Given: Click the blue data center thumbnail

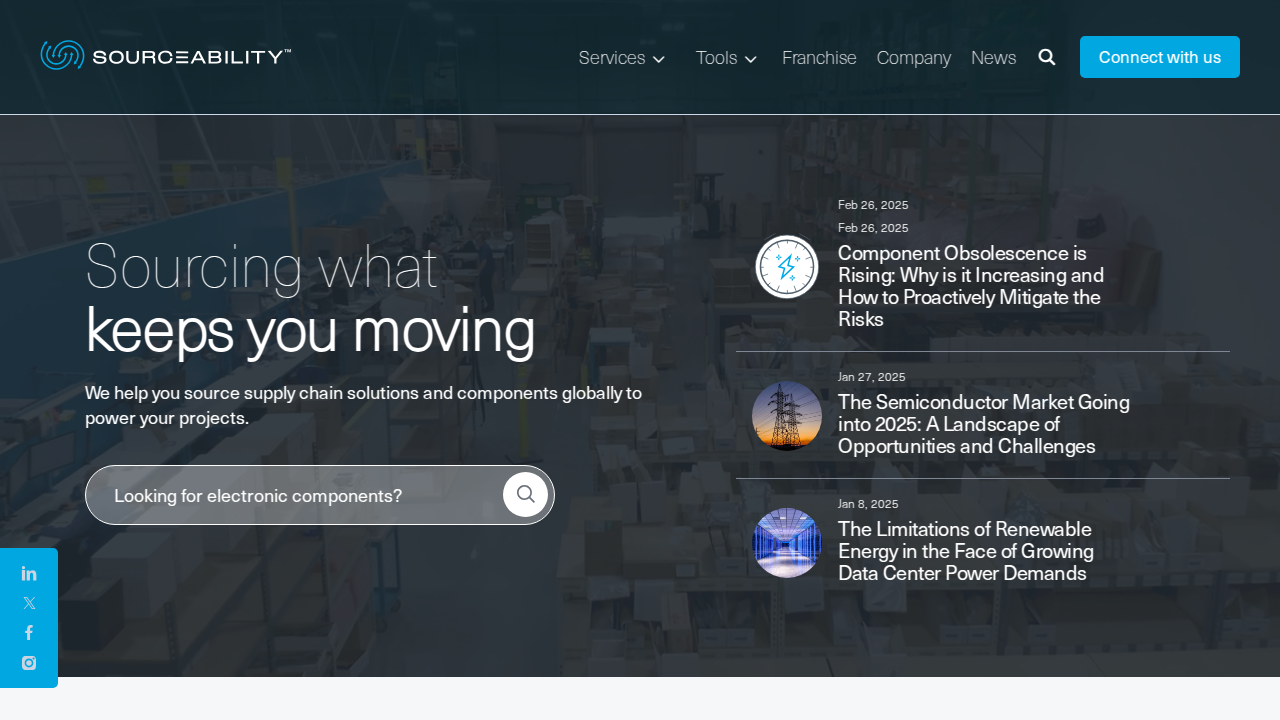Looking at the screenshot, I should pyautogui.click(x=787, y=543).
